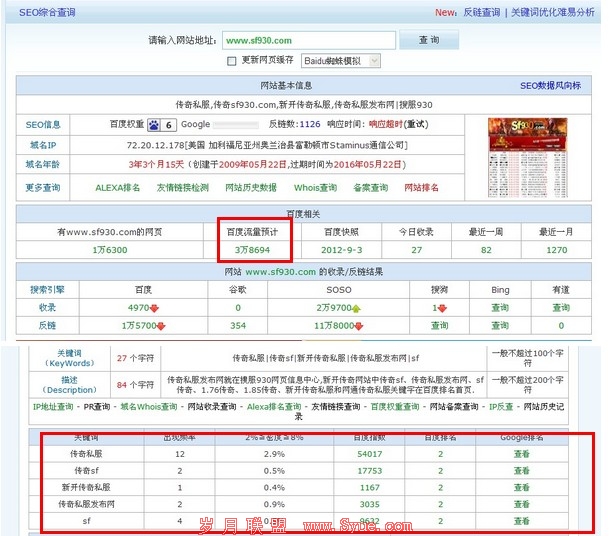
Task: Toggle the 更新网页缓存 checkbox
Action: point(232,61)
